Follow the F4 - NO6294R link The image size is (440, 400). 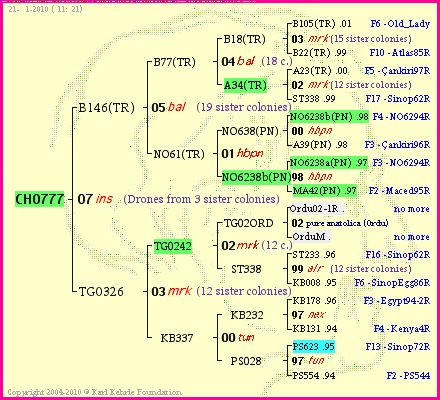point(401,117)
